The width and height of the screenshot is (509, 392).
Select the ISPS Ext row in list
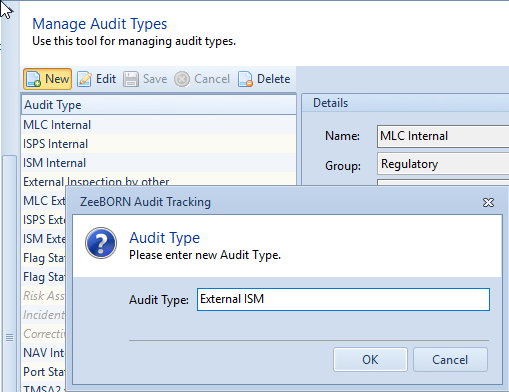click(44, 220)
